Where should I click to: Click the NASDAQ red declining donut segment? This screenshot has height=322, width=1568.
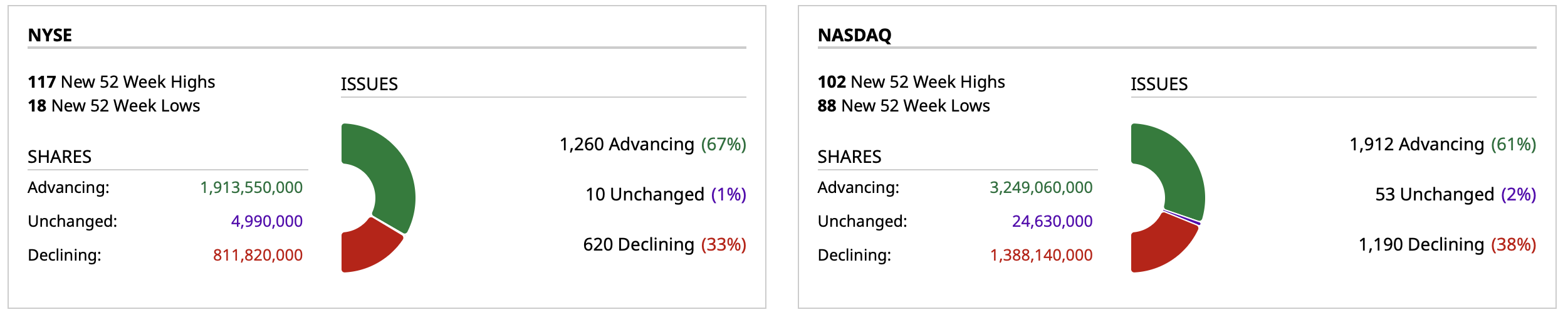coord(1159,247)
